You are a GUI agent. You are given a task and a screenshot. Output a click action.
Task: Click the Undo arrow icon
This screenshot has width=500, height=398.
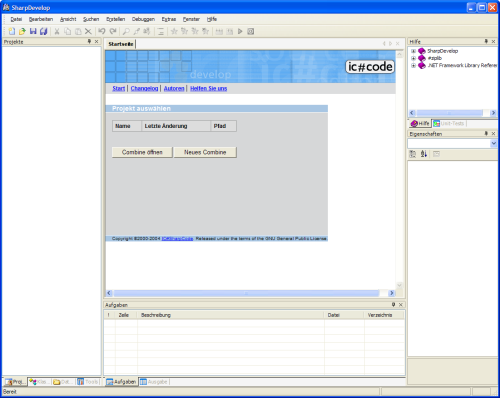click(102, 31)
